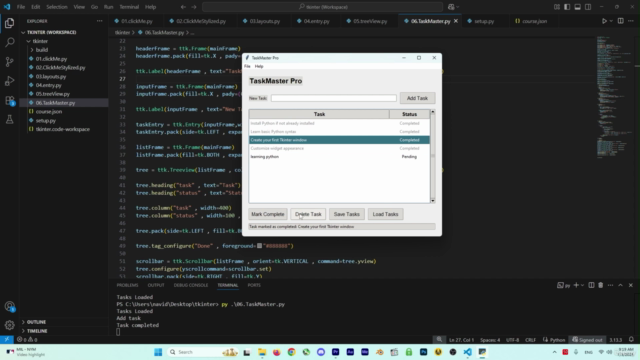Switch to the PROBLEMS panel tab
Viewport: 640px width, 360px height.
pos(127,285)
